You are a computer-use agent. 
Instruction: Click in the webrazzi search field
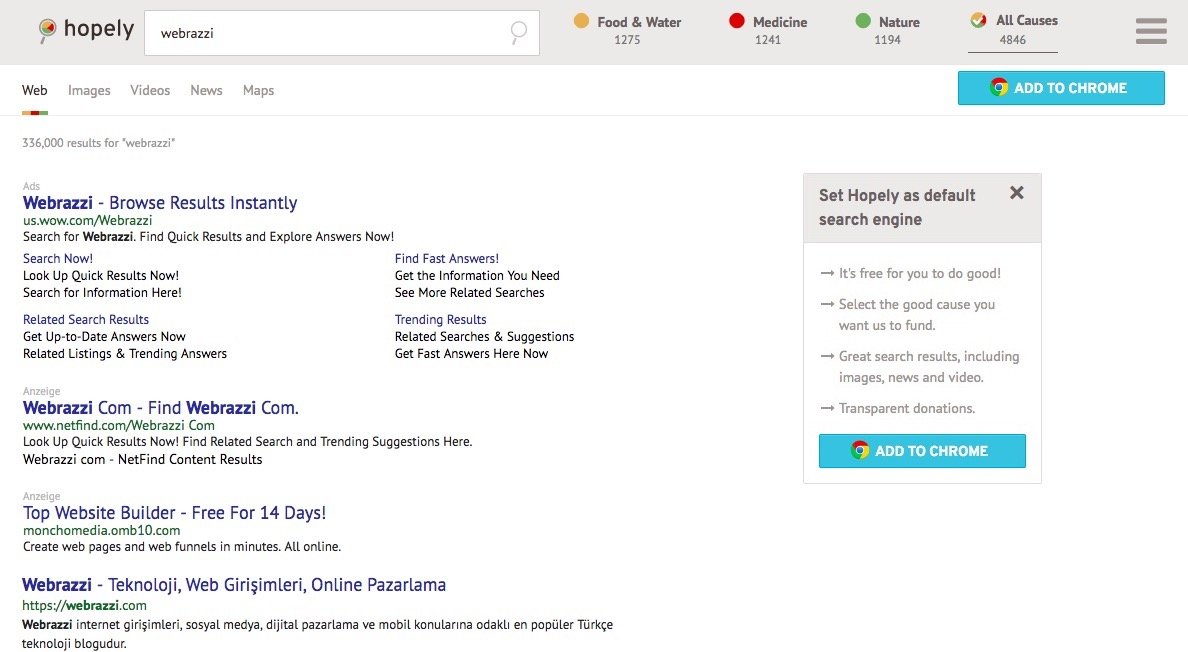coord(330,33)
